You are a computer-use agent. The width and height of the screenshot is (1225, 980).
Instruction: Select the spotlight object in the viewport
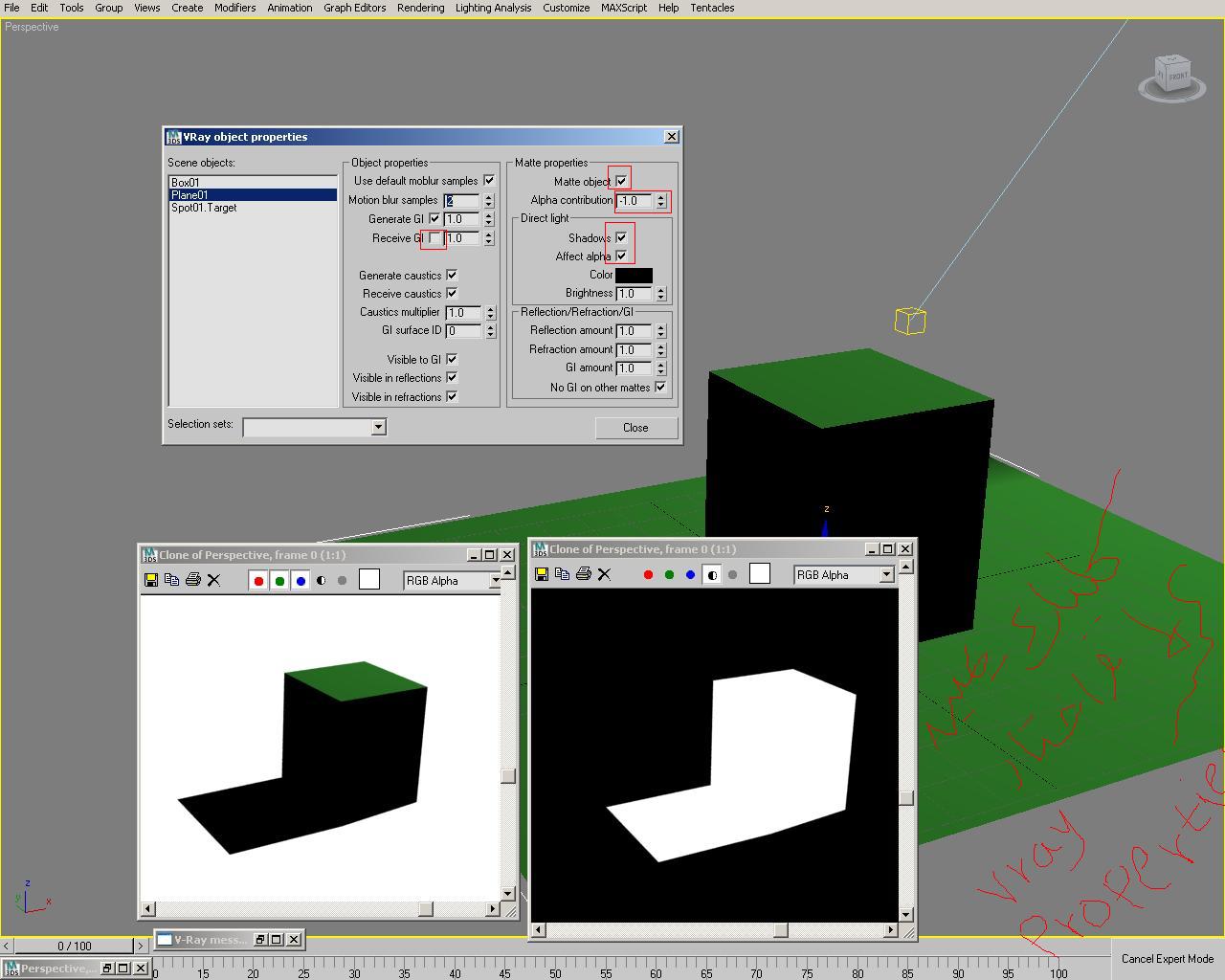[910, 321]
